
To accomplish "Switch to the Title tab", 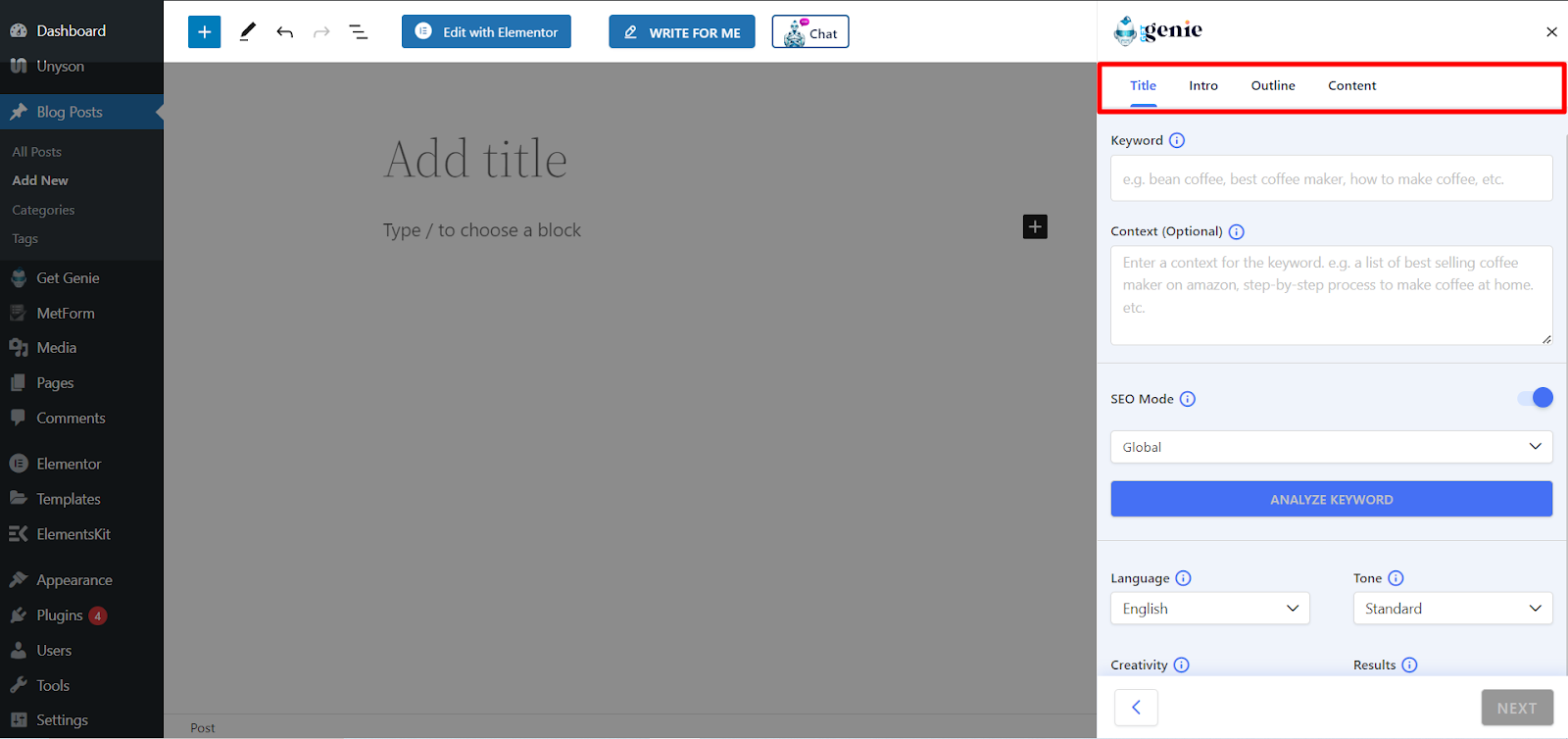I will click(1143, 85).
